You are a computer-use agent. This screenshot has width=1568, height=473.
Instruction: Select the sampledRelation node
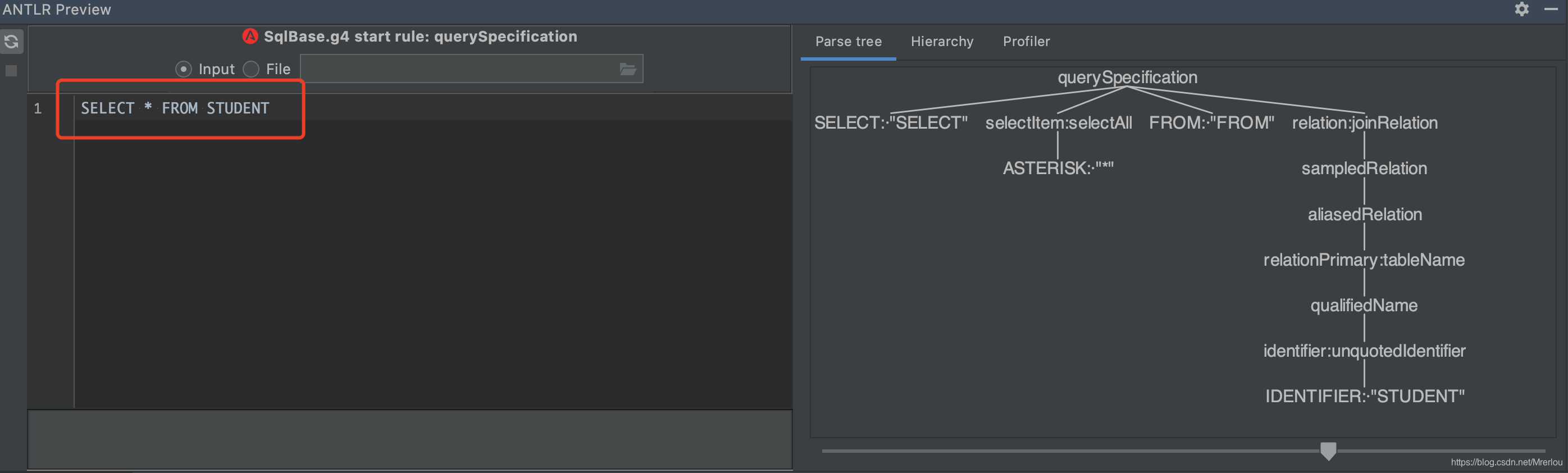1364,168
